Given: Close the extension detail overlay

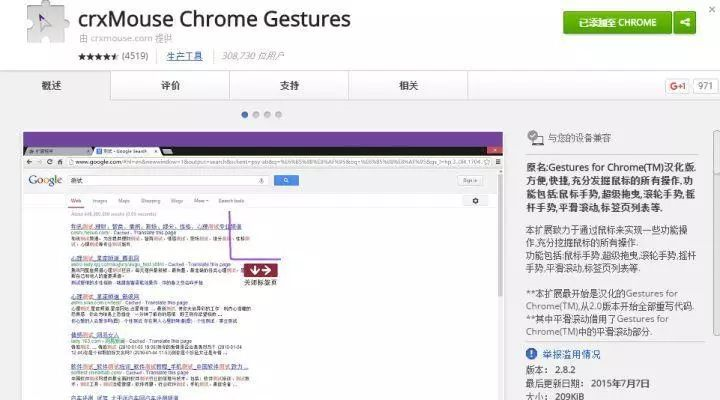Looking at the screenshot, I should [712, 9].
